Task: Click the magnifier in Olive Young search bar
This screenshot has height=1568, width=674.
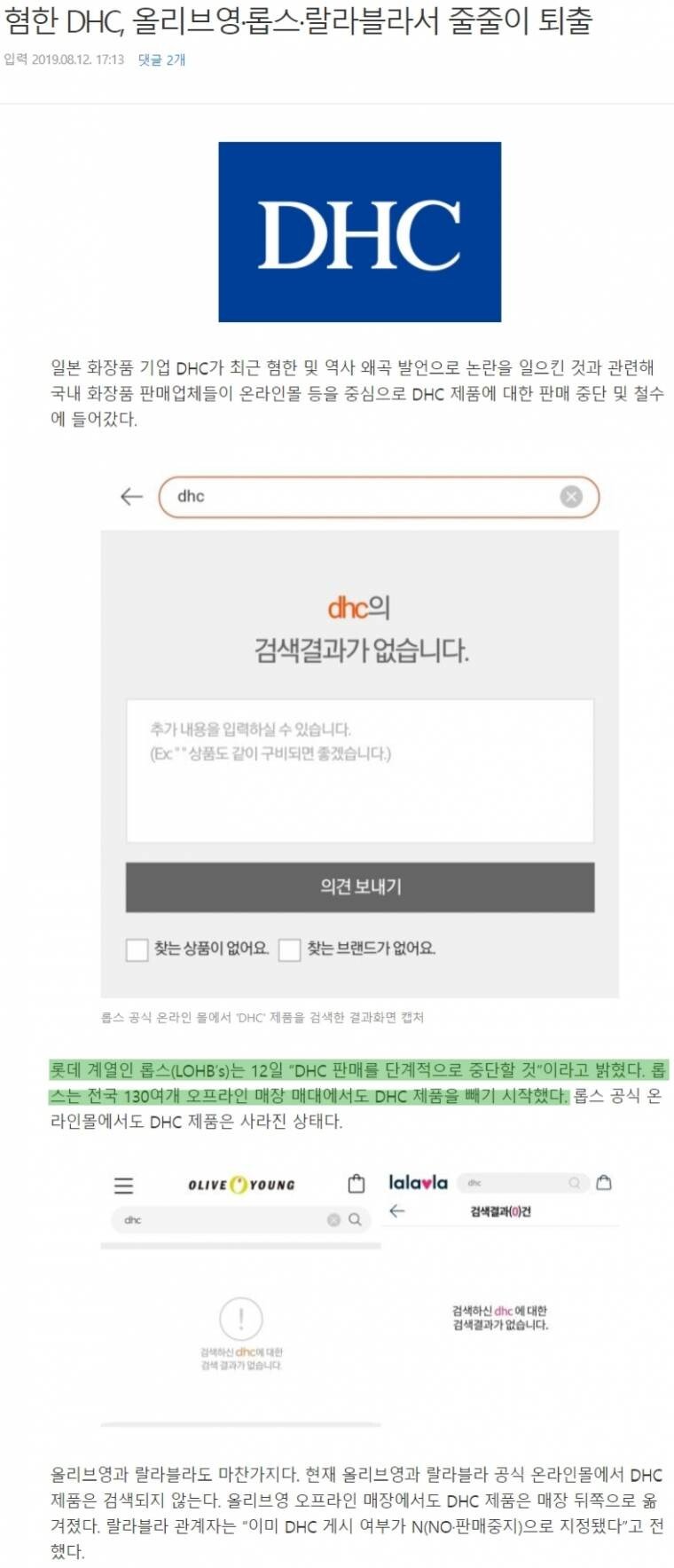Action: tap(355, 1219)
